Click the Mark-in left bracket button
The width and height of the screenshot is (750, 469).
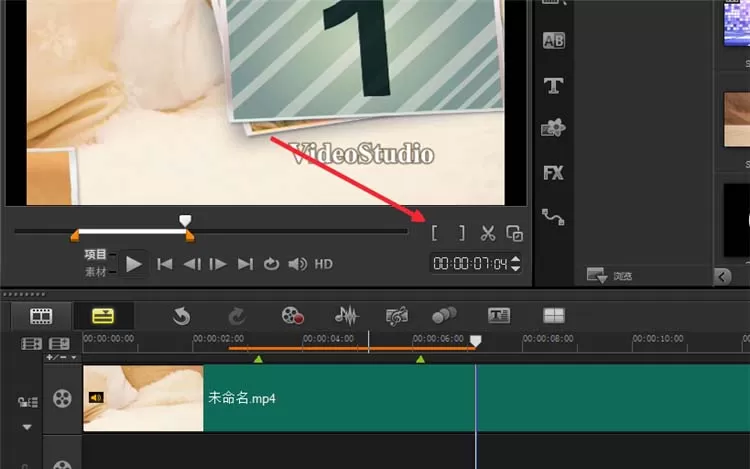(x=434, y=233)
